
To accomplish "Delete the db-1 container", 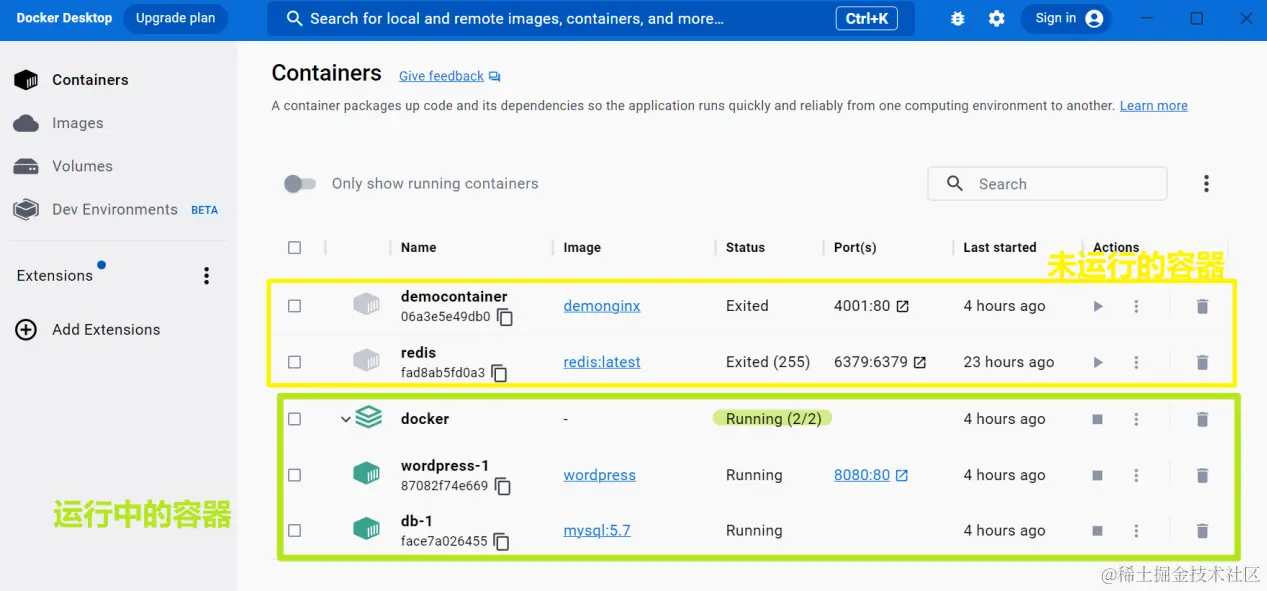I will tap(1202, 532).
